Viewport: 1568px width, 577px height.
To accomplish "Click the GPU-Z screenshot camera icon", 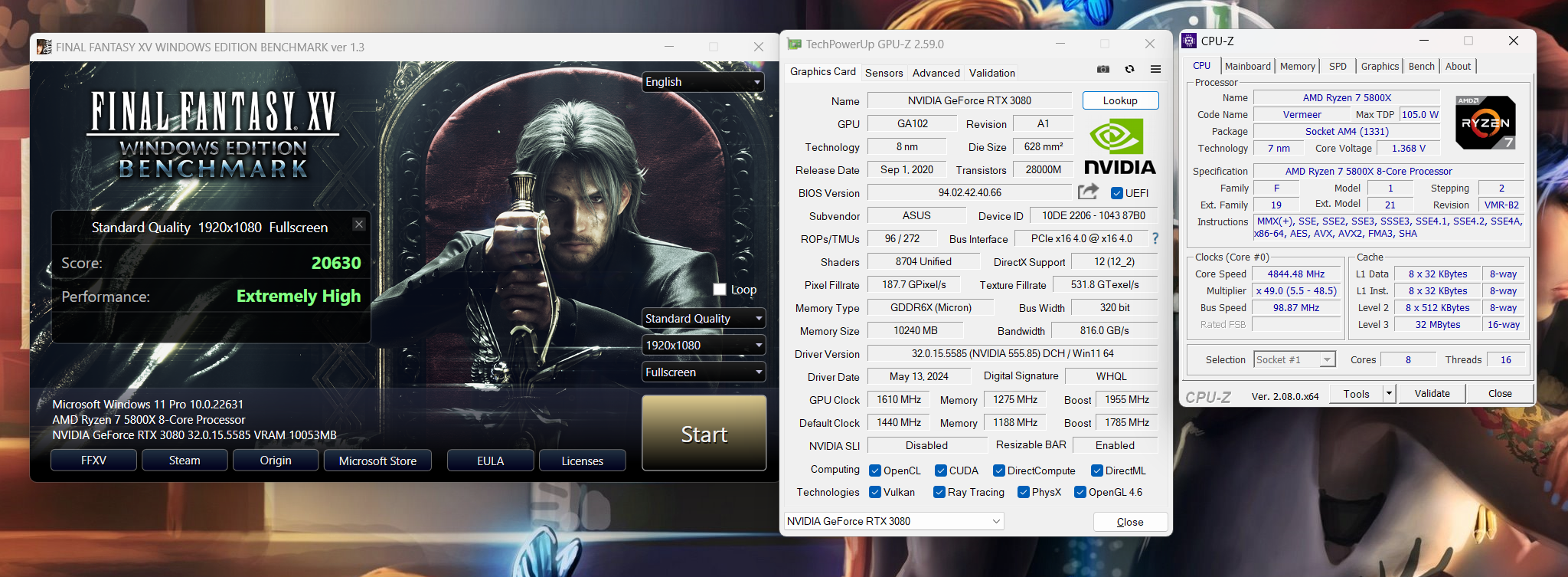I will (x=1103, y=69).
